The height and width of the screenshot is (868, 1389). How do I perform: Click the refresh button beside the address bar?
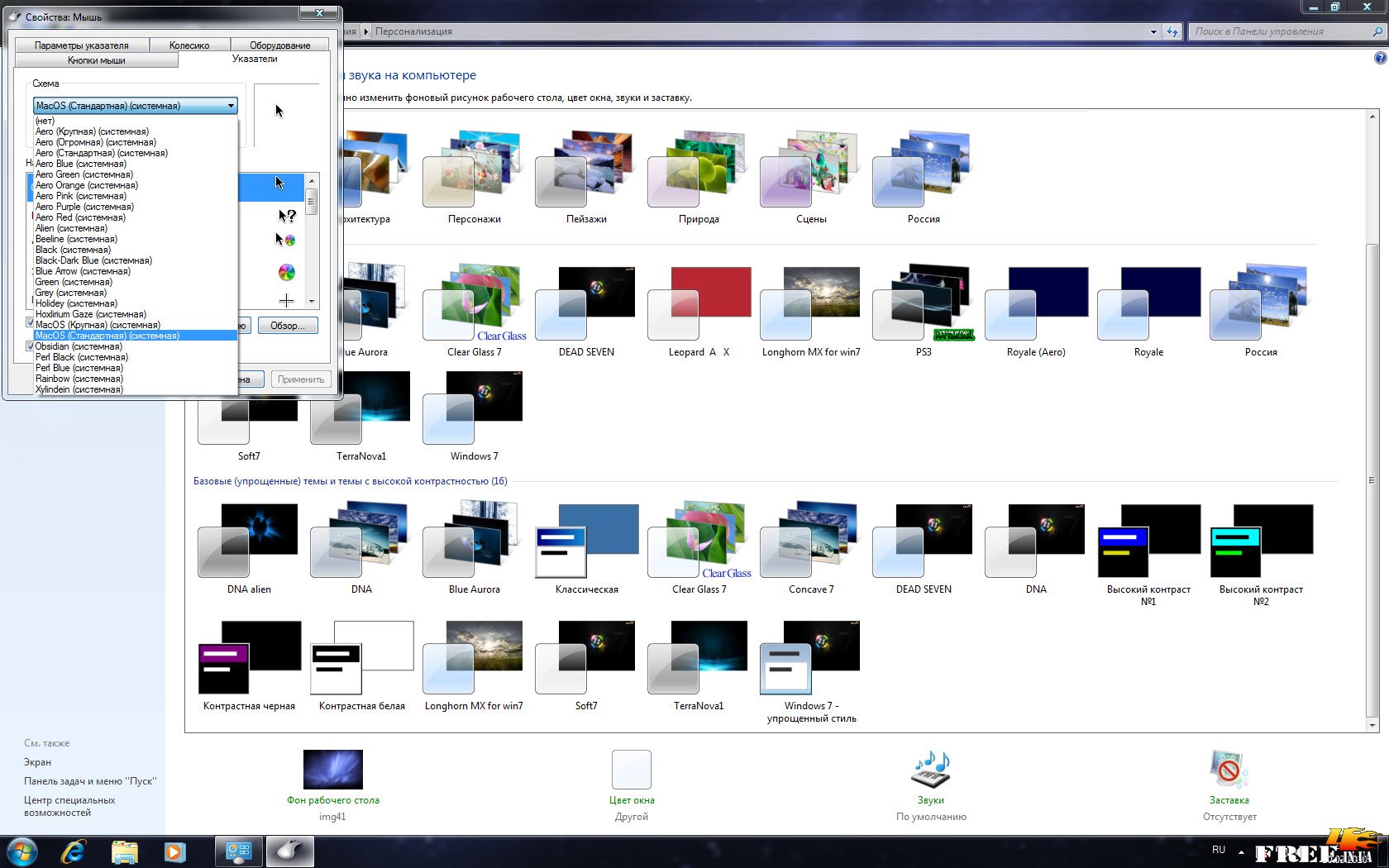(1172, 31)
